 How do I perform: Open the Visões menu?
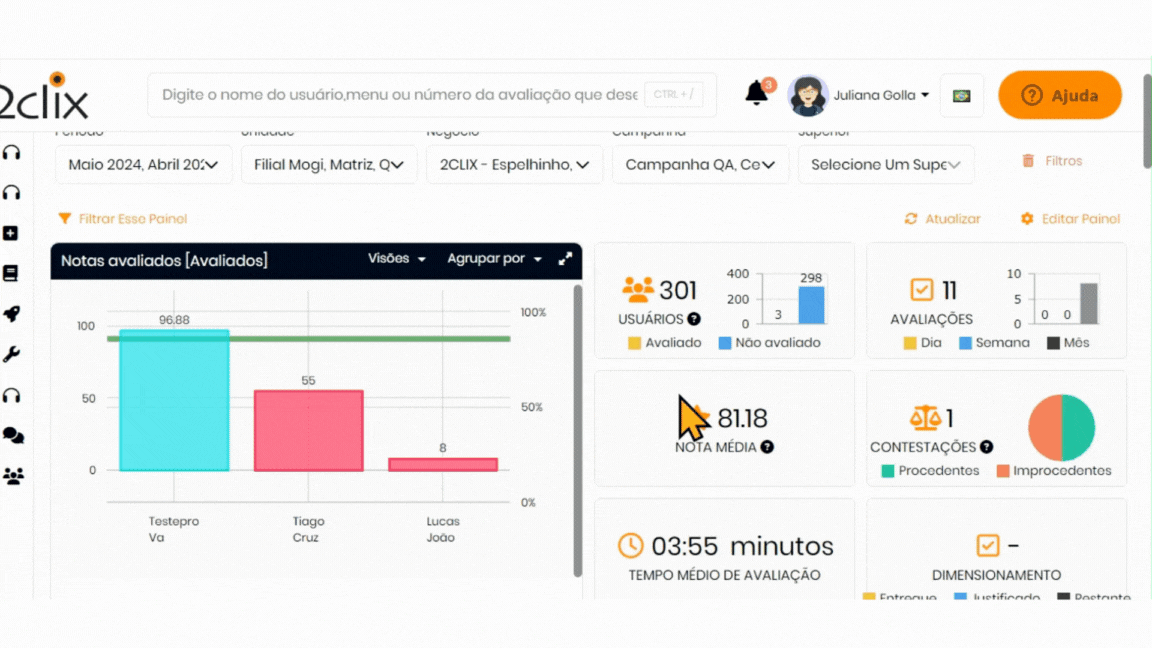coord(396,259)
